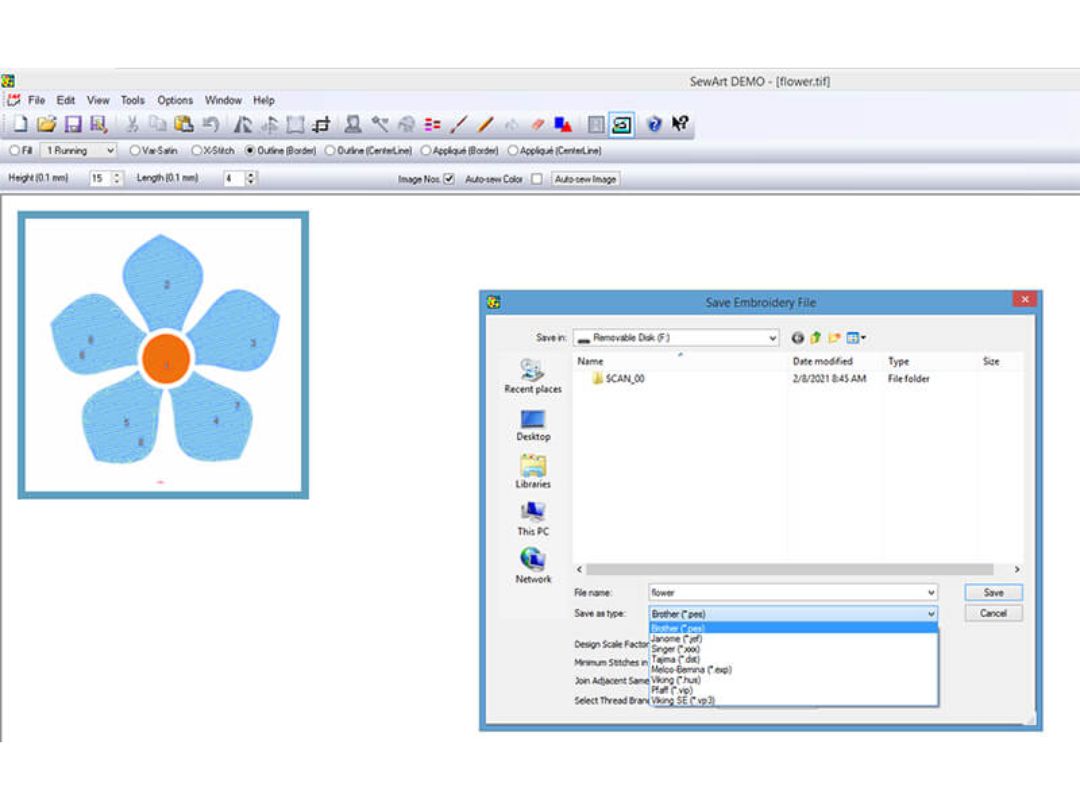Image resolution: width=1080 pixels, height=810 pixels.
Task: Open the blue Help question mark icon
Action: click(654, 124)
